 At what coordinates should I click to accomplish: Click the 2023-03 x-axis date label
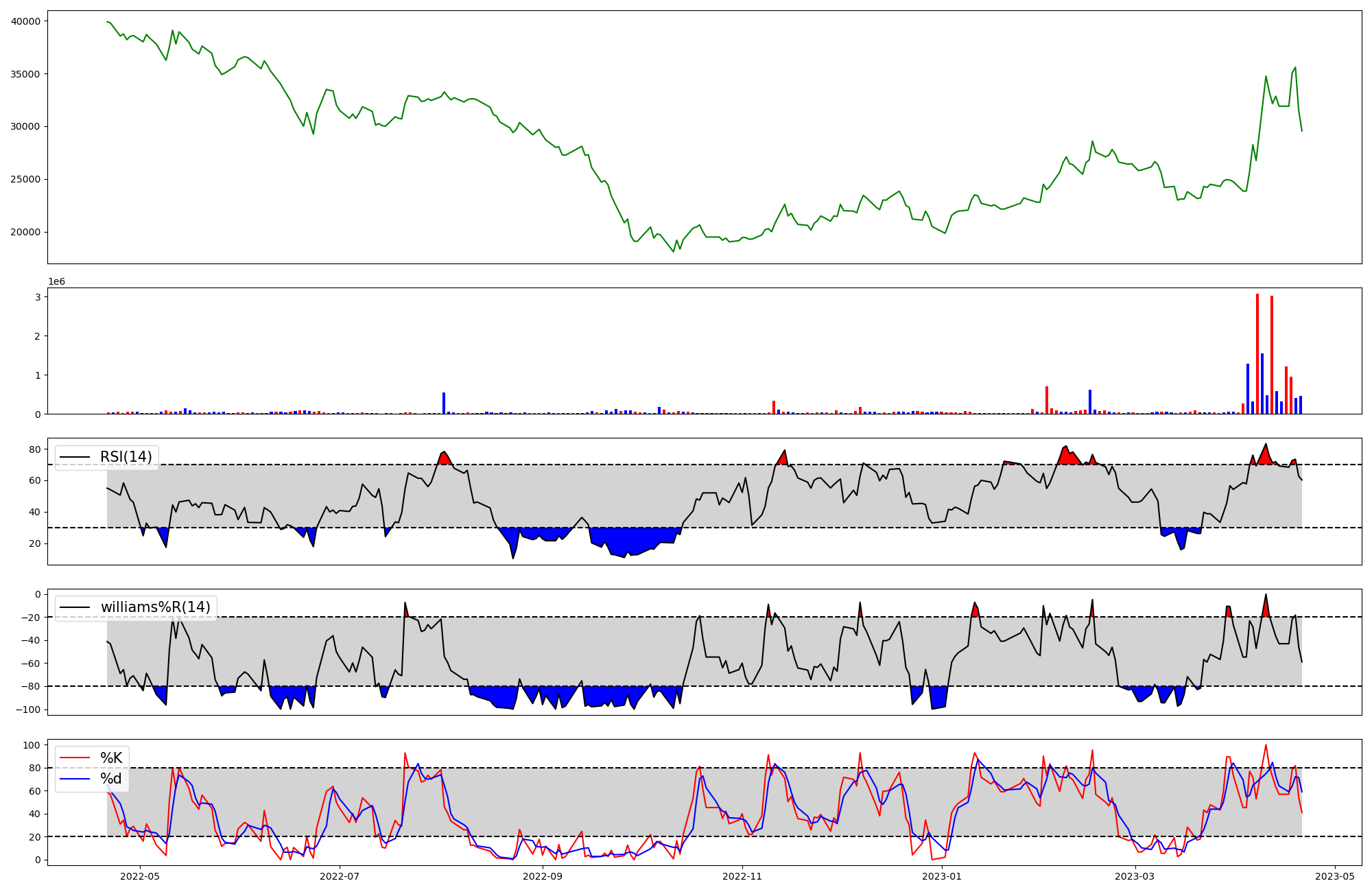[1135, 876]
